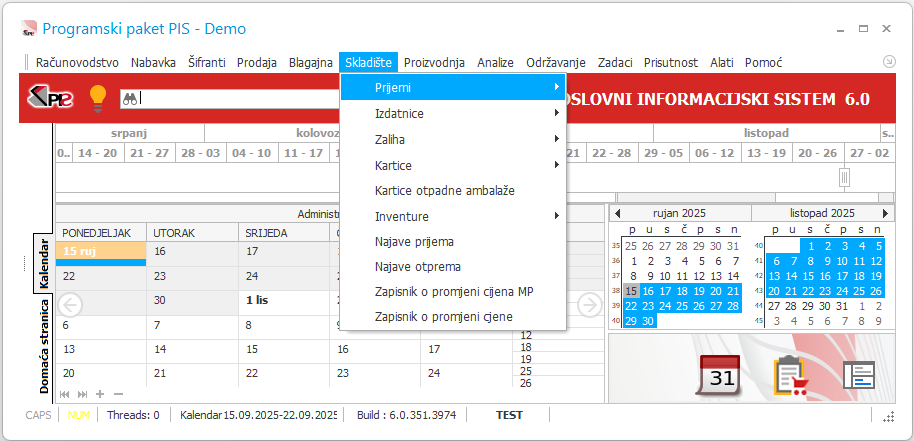The image size is (914, 441).
Task: Click the app icon in the title bar
Action: pyautogui.click(x=29, y=28)
